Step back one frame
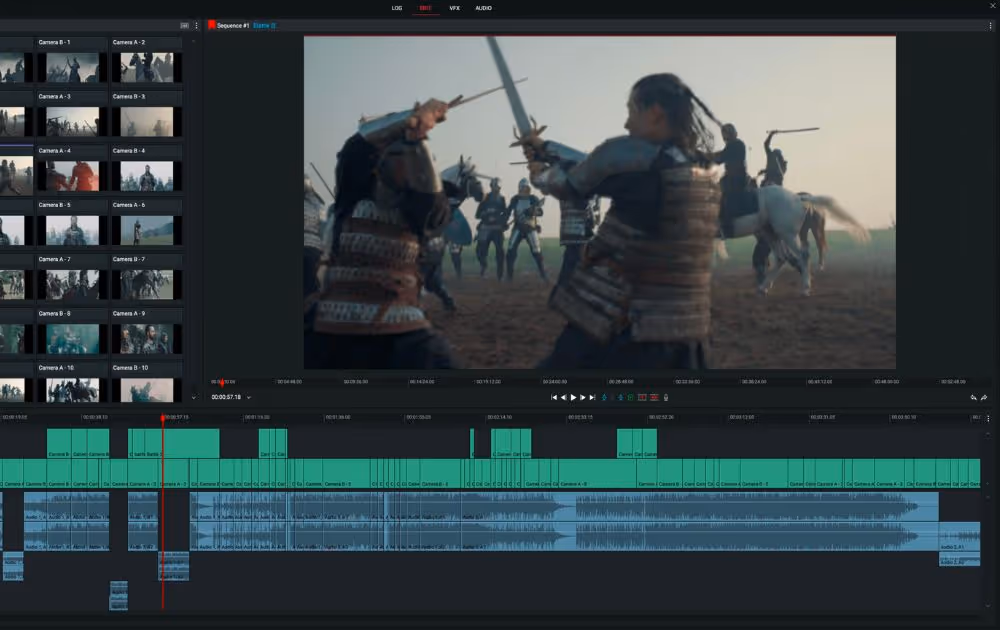Viewport: 1000px width, 630px height. pos(563,397)
